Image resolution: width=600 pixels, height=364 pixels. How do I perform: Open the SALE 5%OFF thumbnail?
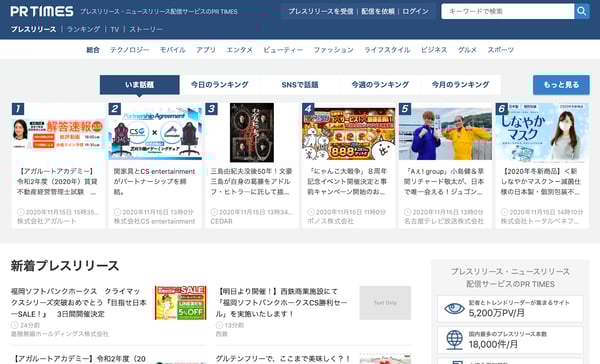(x=181, y=303)
